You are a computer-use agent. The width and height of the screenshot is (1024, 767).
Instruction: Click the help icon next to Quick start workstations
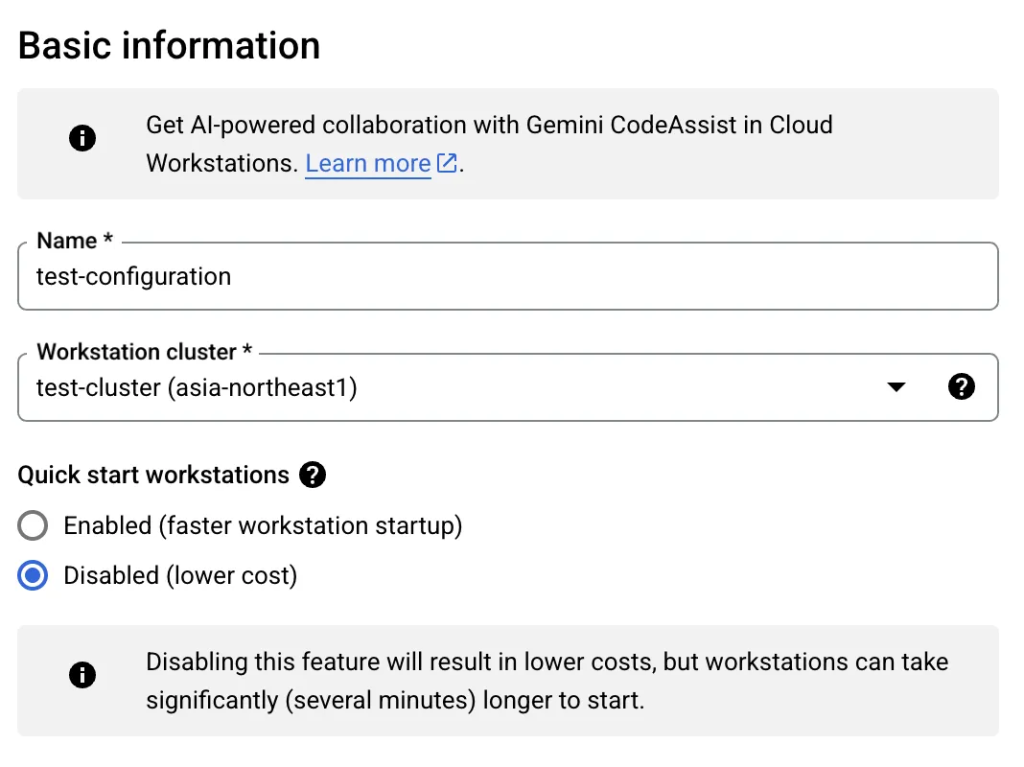pyautogui.click(x=312, y=475)
